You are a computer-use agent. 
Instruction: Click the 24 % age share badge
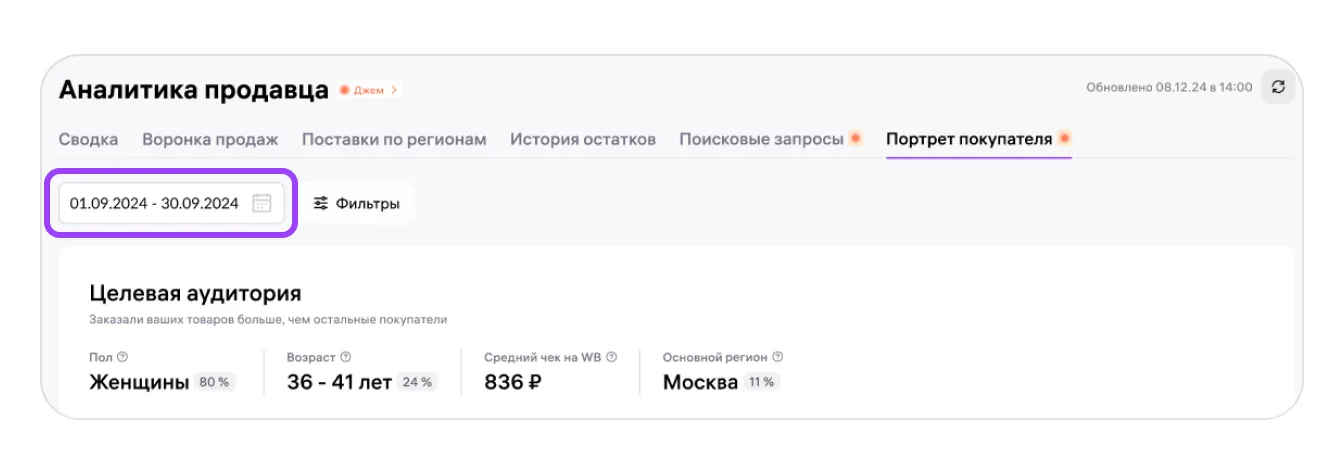point(416,382)
